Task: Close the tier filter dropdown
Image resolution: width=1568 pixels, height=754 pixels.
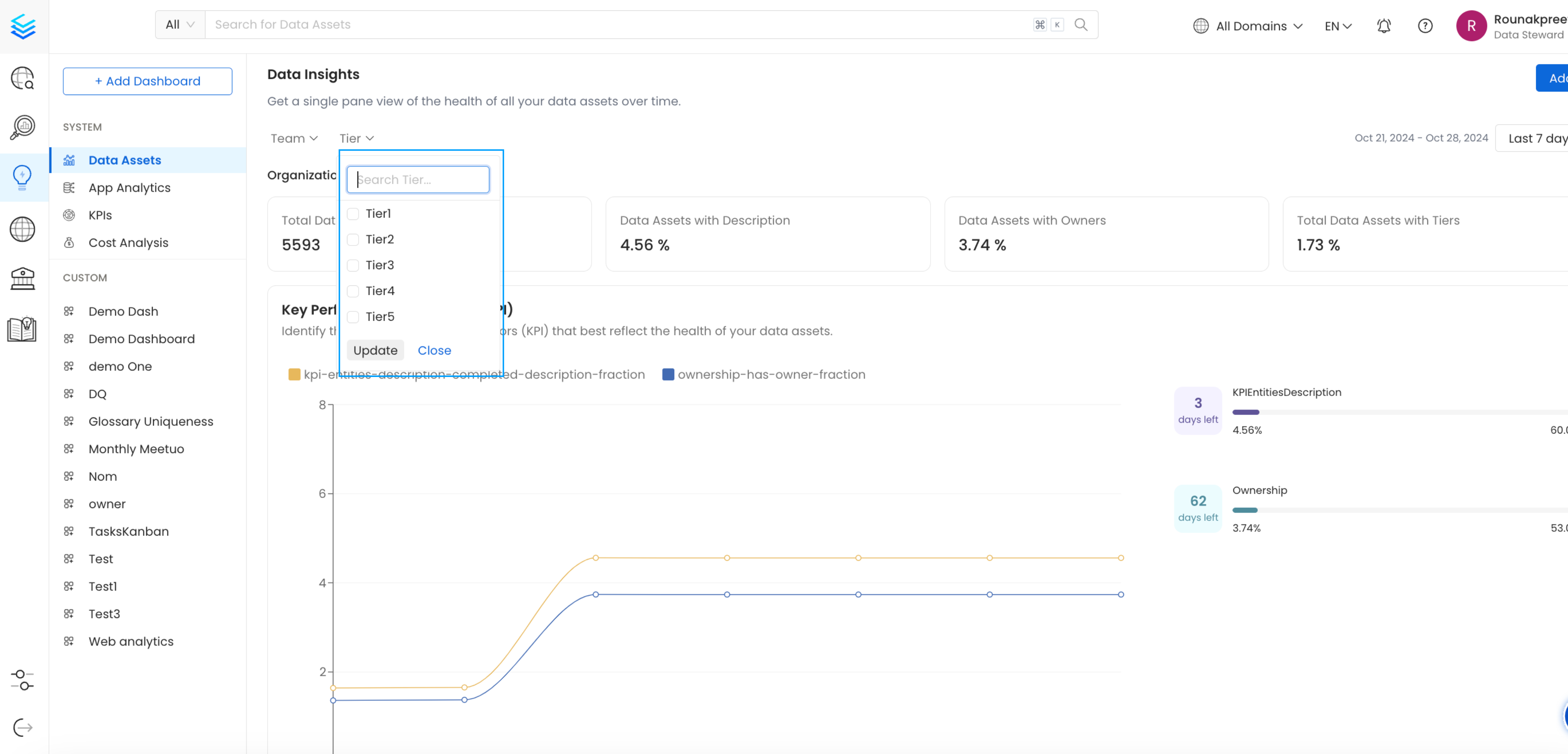Action: [434, 350]
